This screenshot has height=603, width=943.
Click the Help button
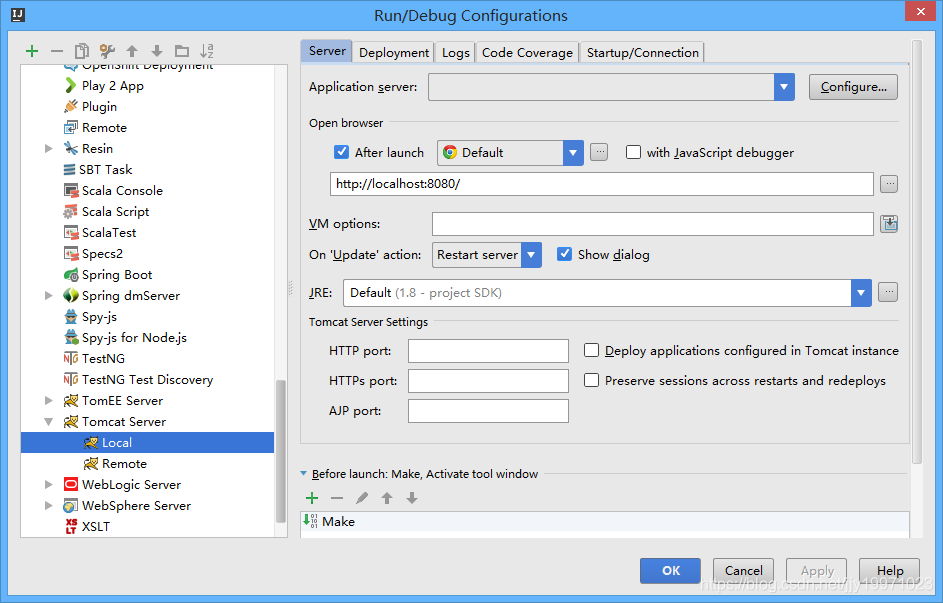[889, 571]
